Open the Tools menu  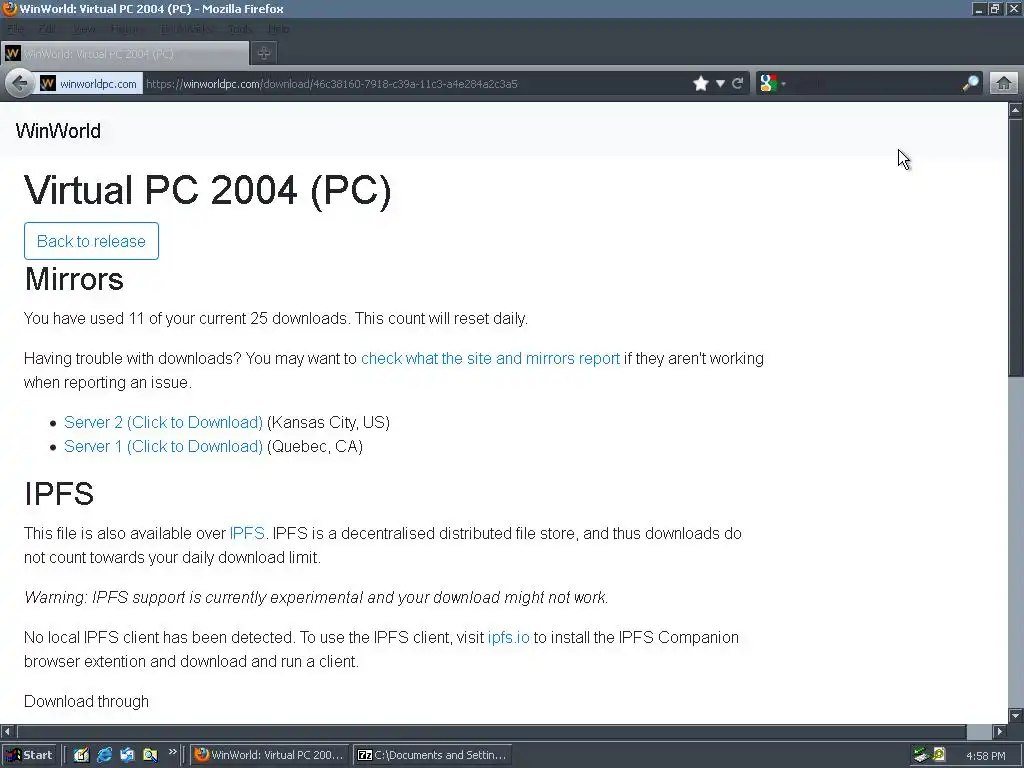click(240, 29)
